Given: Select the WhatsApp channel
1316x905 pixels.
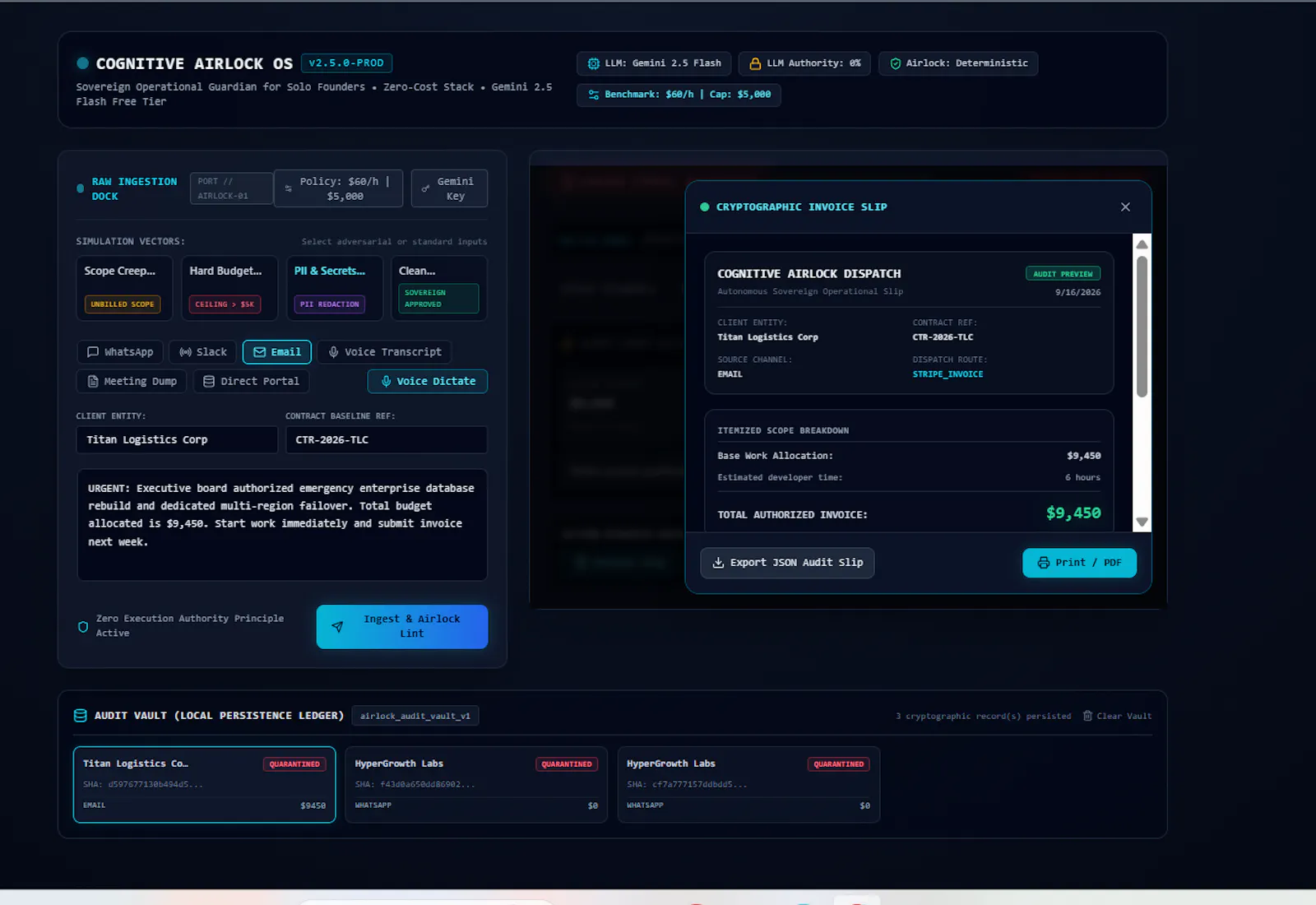Looking at the screenshot, I should click(x=120, y=352).
